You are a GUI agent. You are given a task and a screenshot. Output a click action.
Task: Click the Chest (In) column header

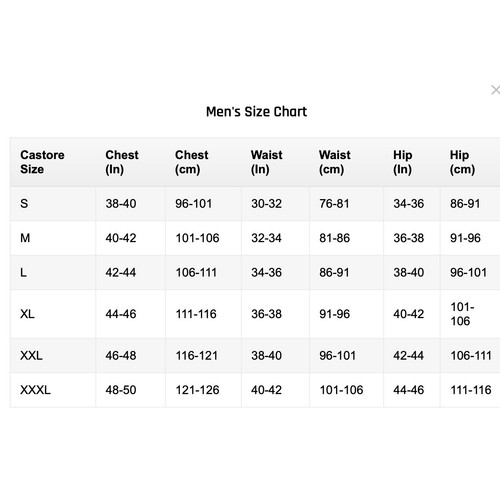click(x=122, y=162)
